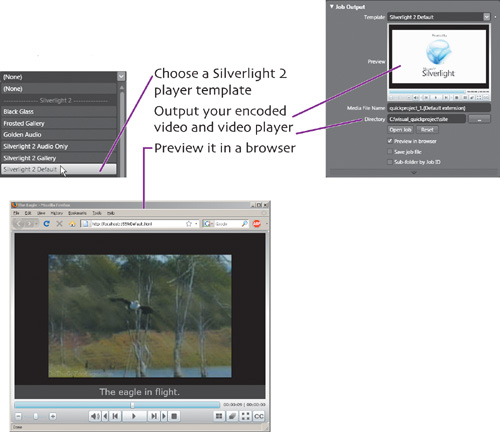Viewport: 500px width, 432px height.
Task: Click the search magnifier in the Google box
Action: click(245, 224)
